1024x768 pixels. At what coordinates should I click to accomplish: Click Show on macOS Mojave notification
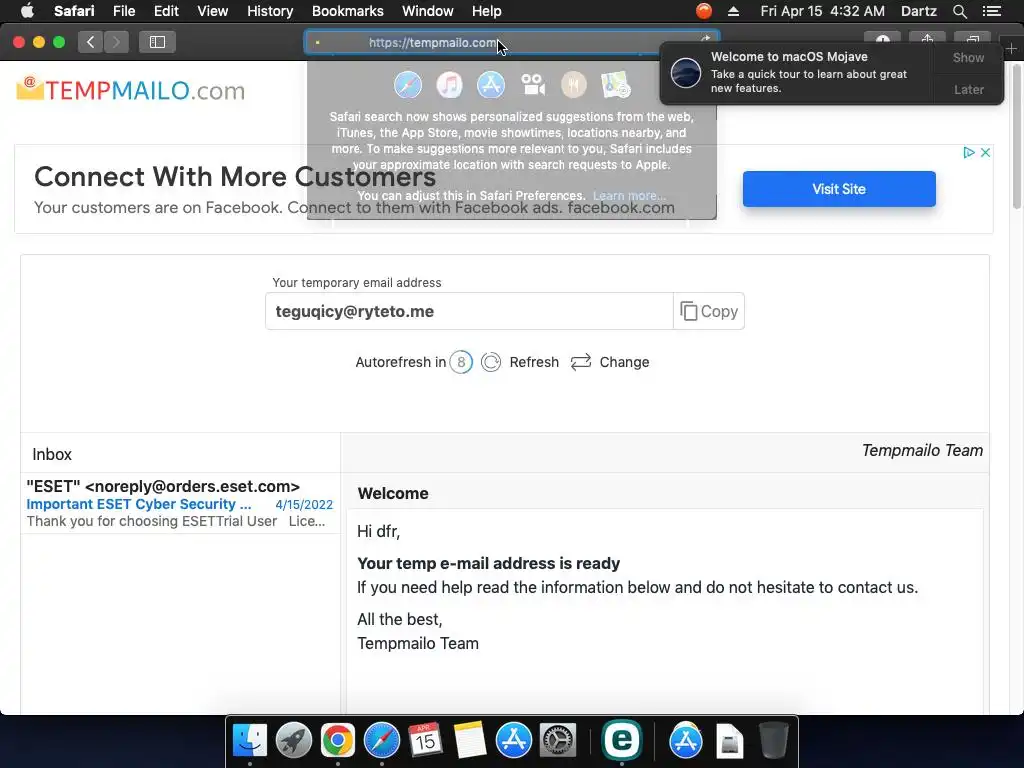tap(968, 57)
